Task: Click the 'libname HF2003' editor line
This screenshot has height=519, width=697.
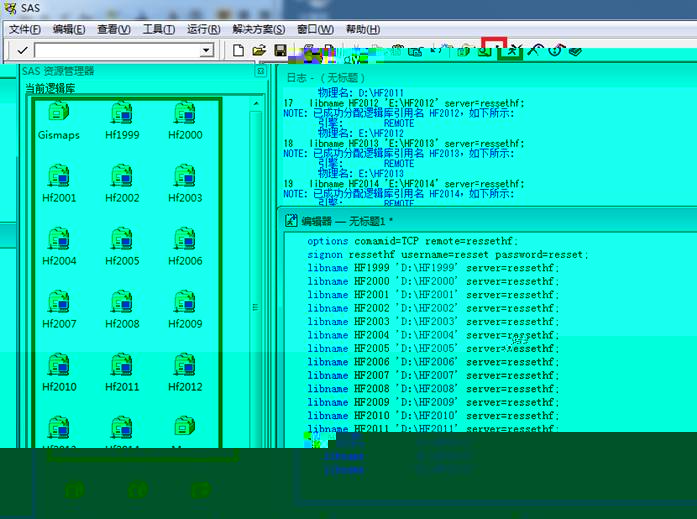Action: tap(433, 321)
